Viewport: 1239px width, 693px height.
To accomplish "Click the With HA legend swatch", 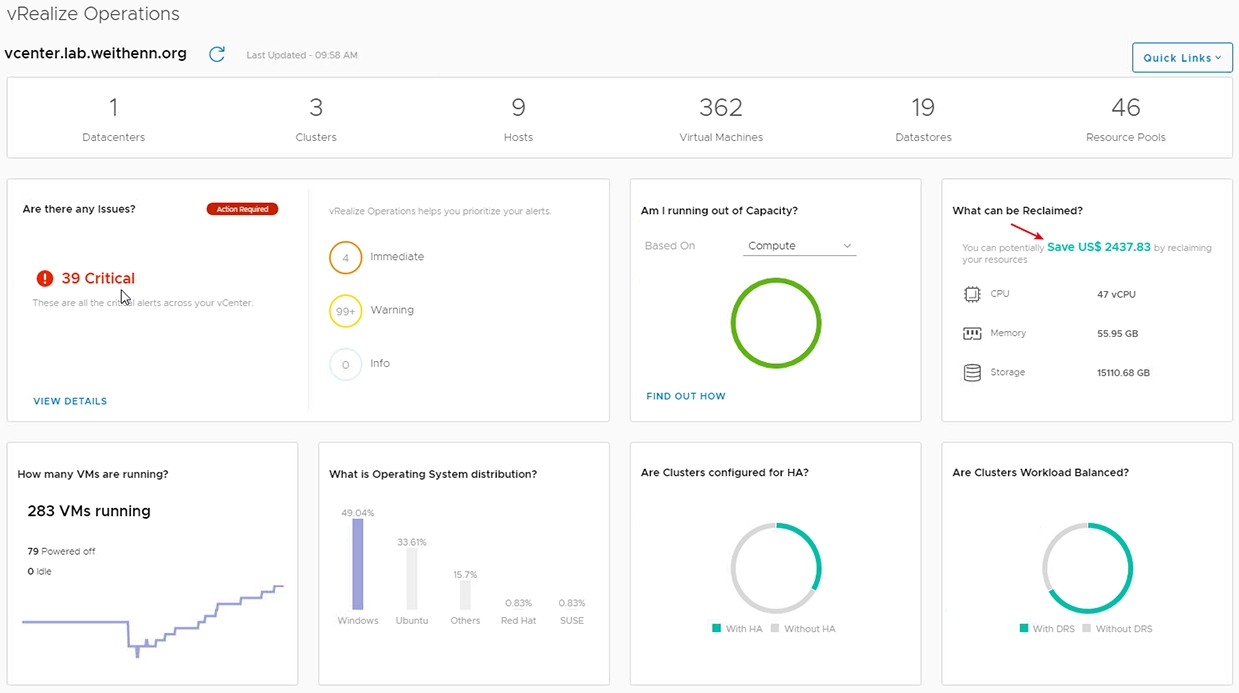I will 716,628.
